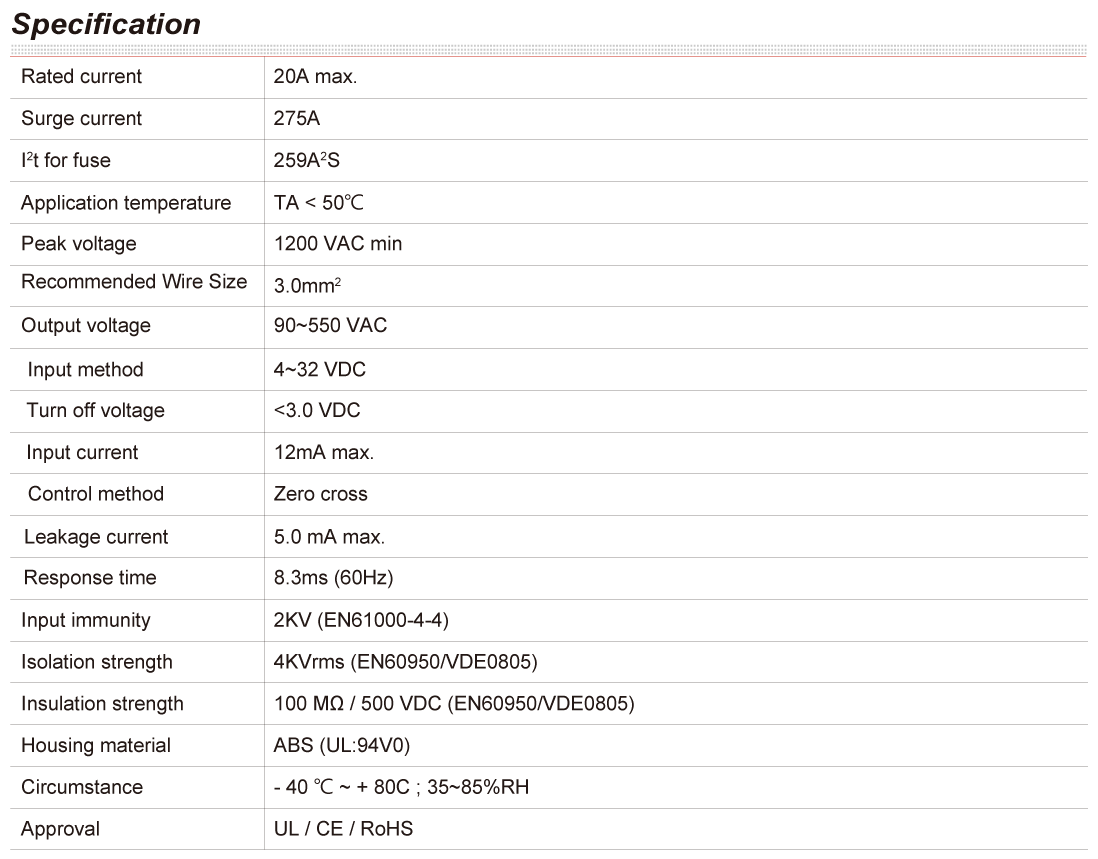Click the 20A max. value
Image resolution: width=1098 pixels, height=859 pixels.
click(314, 77)
